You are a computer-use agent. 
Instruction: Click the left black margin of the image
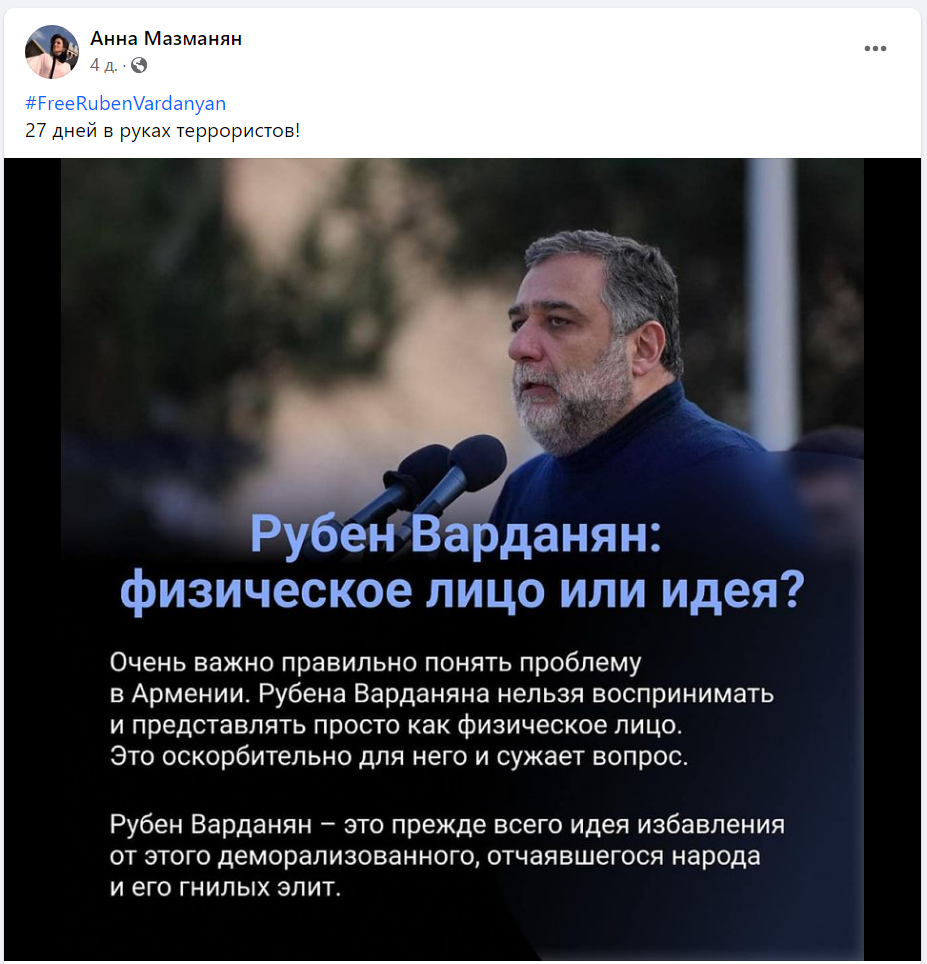(x=32, y=558)
